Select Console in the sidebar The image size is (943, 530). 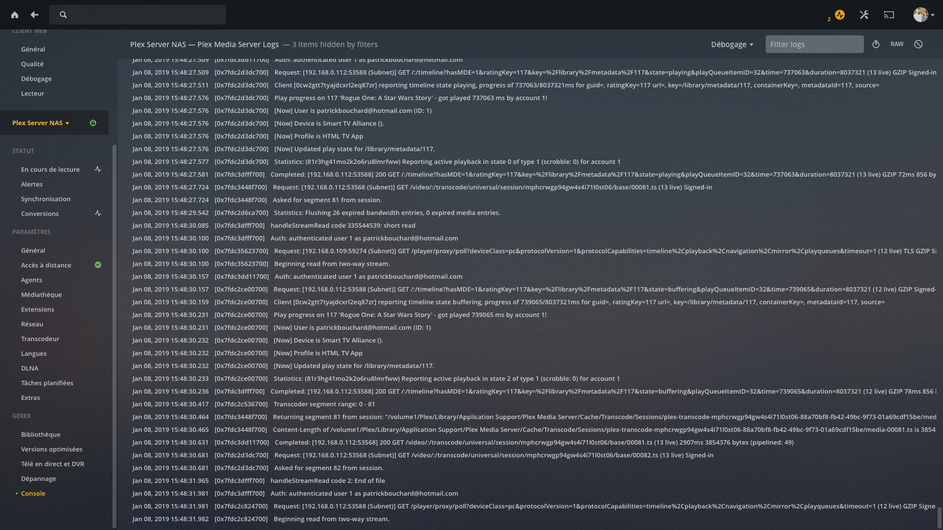click(33, 493)
